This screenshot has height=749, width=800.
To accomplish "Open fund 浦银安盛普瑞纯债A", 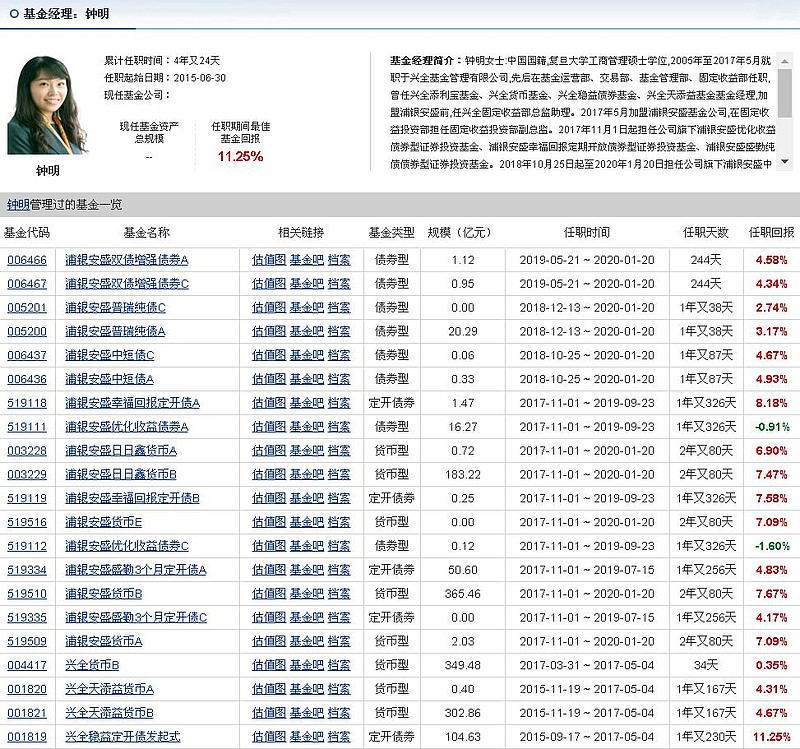I will [x=115, y=332].
